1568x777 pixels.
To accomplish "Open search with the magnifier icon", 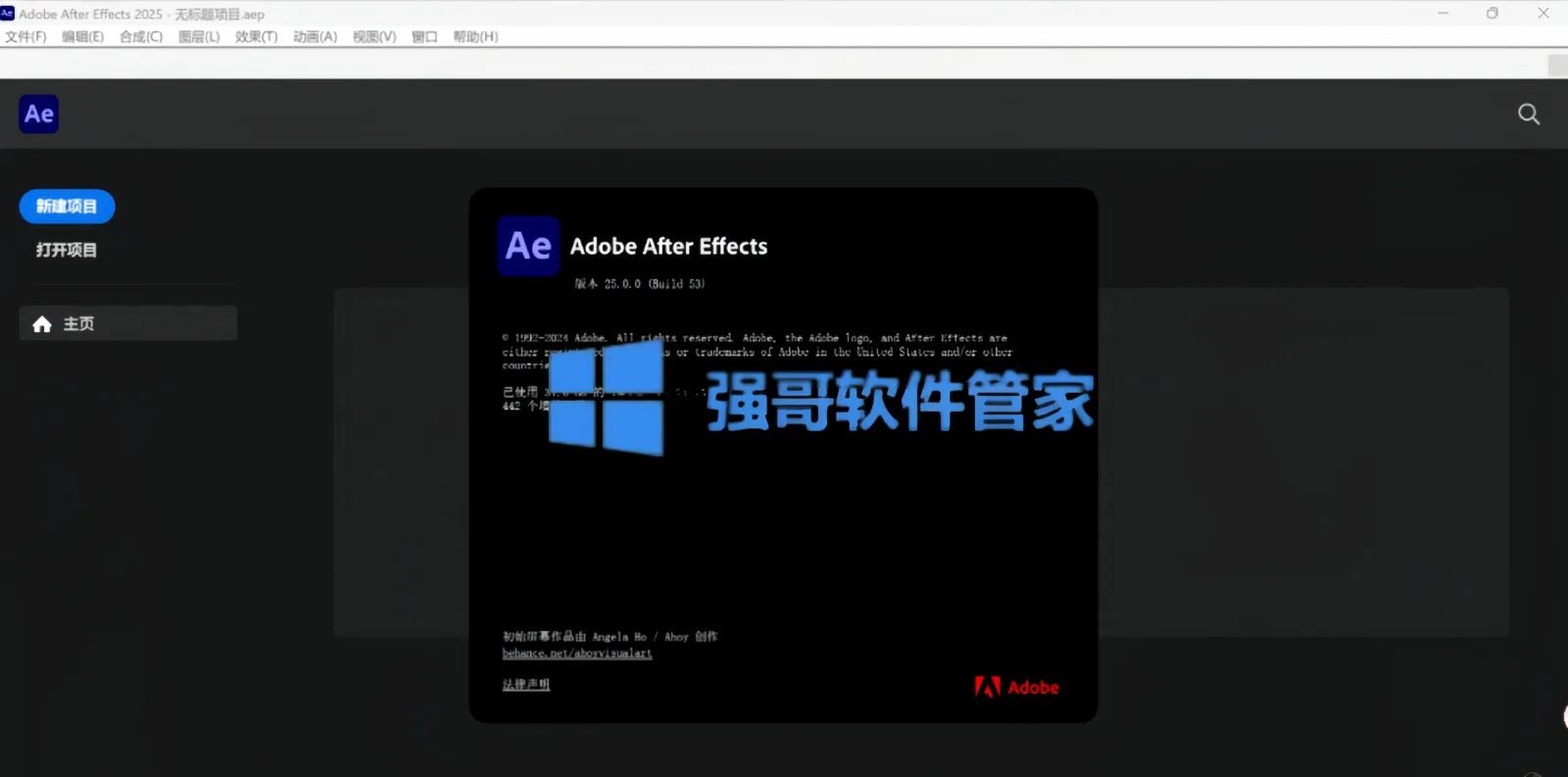I will click(1529, 114).
